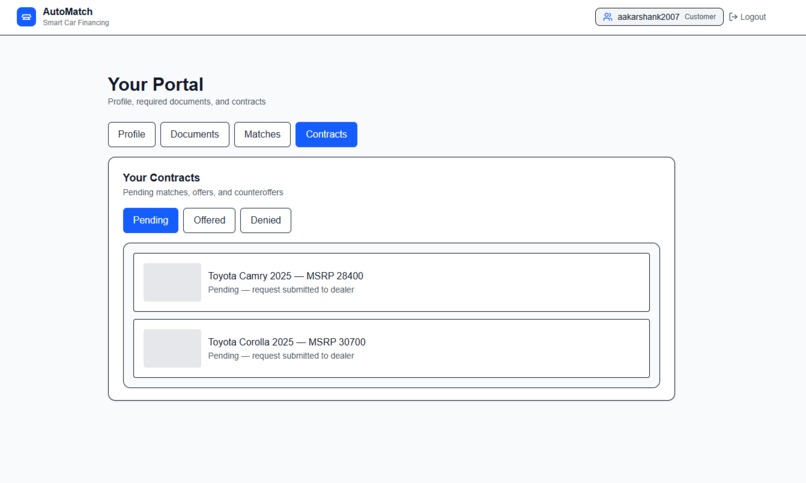806x483 pixels.
Task: Click the AutoMatch car logo icon
Action: [x=26, y=16]
